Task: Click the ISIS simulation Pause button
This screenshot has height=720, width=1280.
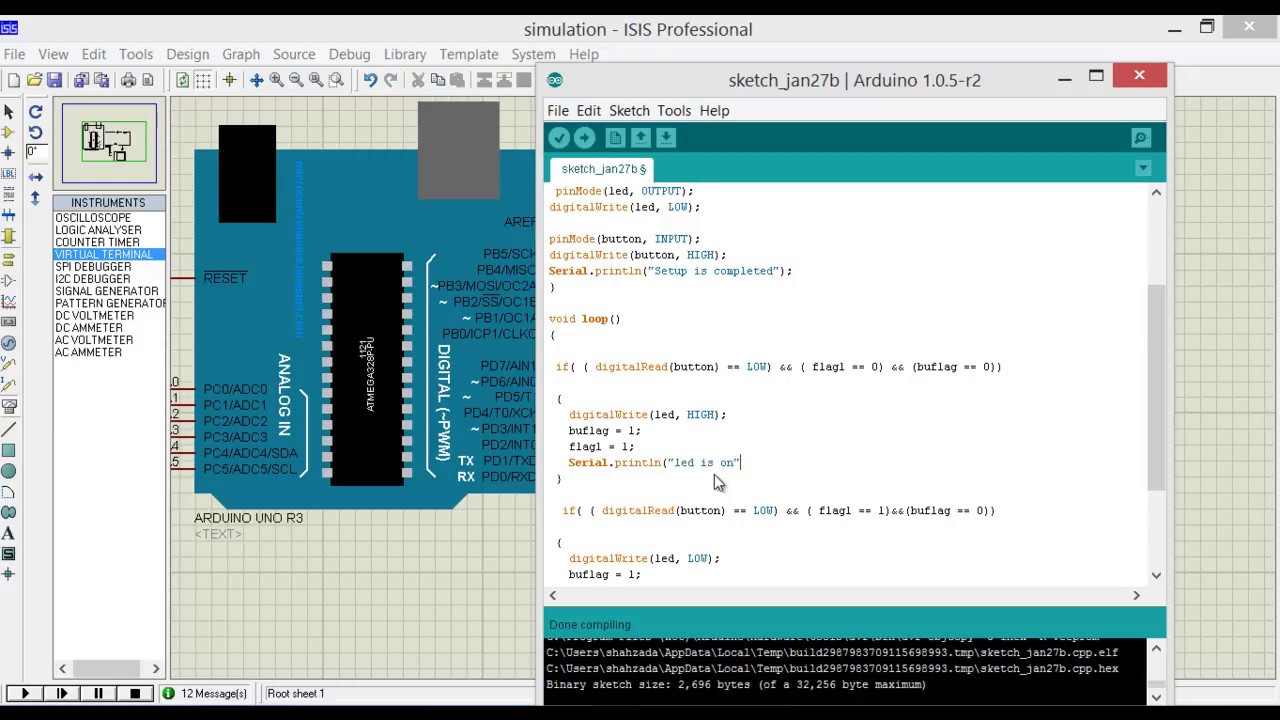Action: click(x=98, y=694)
